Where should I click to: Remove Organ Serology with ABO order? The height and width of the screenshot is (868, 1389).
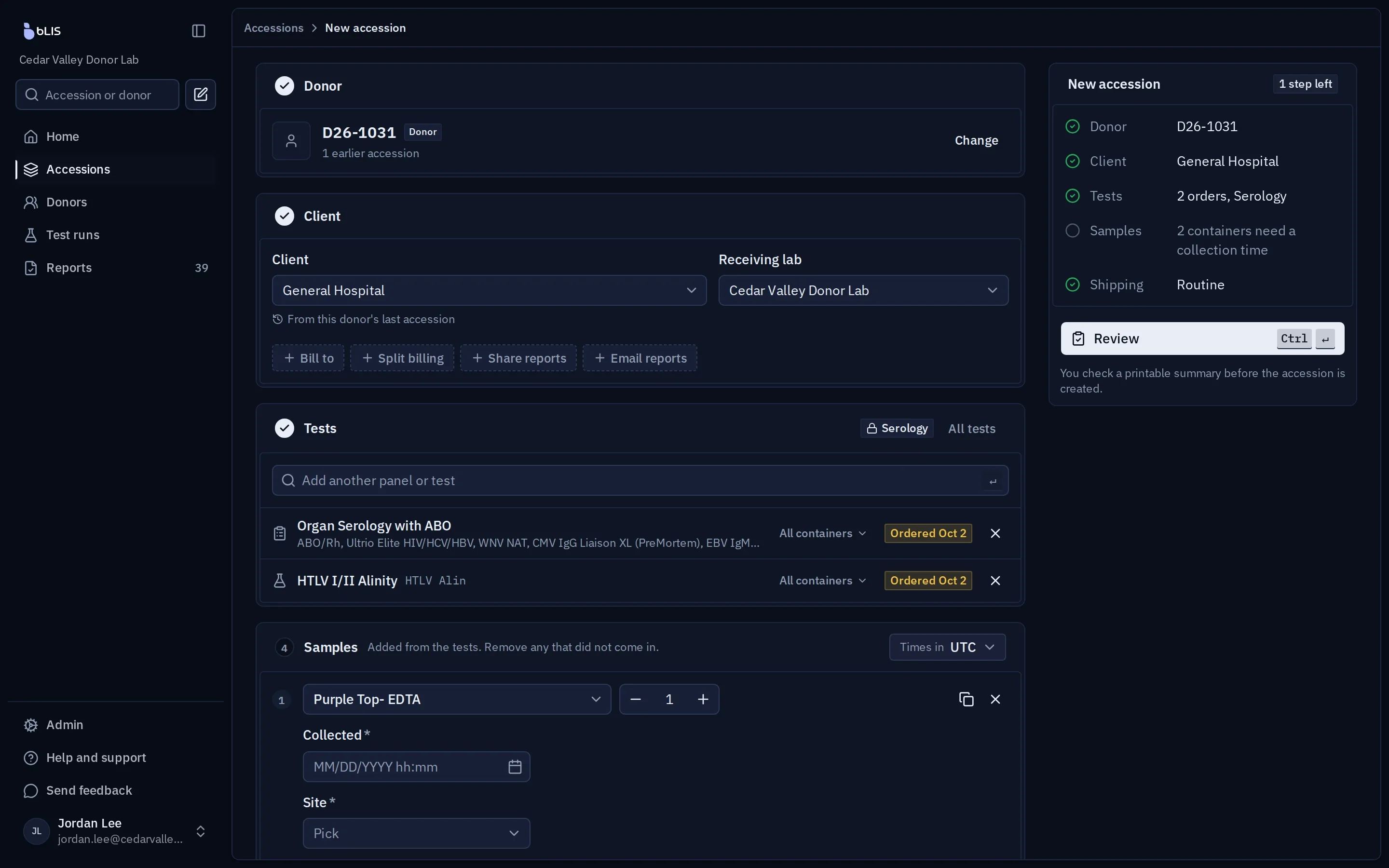tap(995, 533)
